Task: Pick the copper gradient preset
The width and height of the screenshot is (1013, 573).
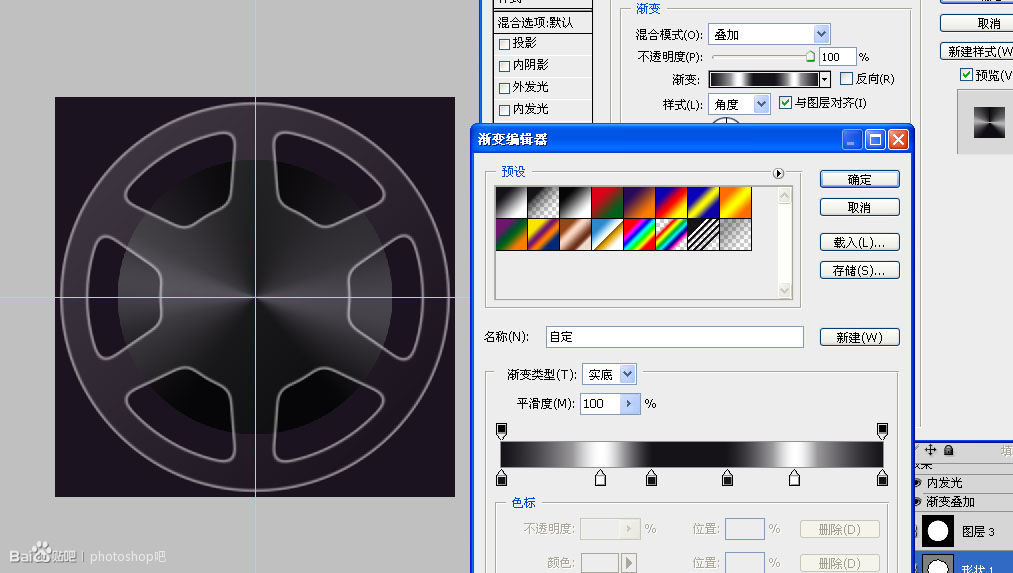Action: tap(575, 234)
